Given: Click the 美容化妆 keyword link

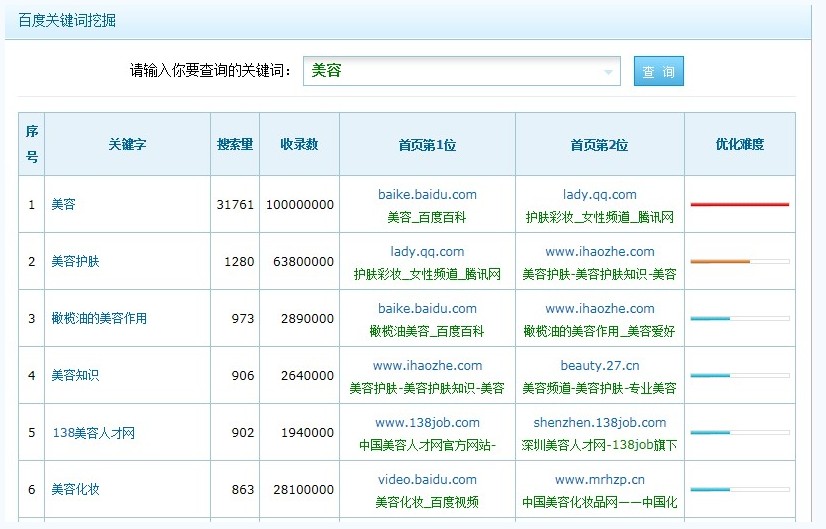Looking at the screenshot, I should tap(76, 490).
